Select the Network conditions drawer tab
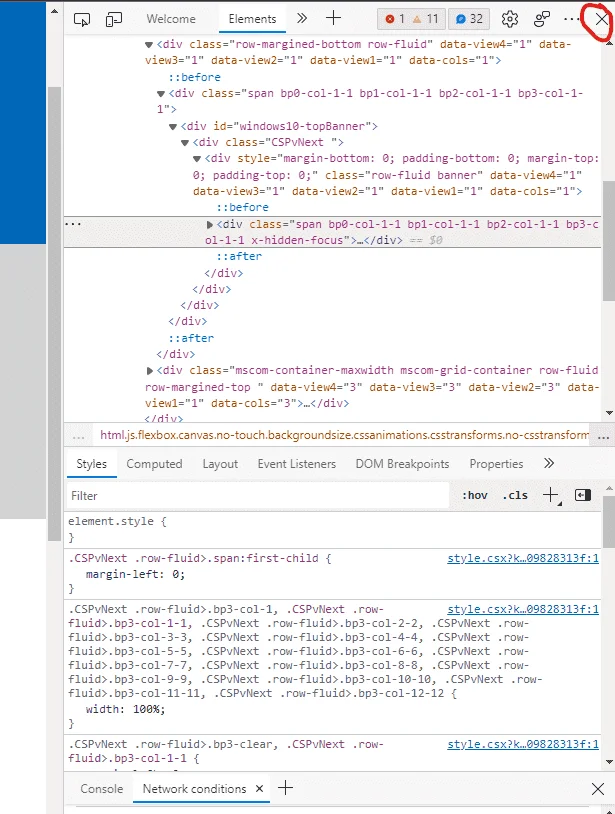This screenshot has width=615, height=814. point(195,789)
